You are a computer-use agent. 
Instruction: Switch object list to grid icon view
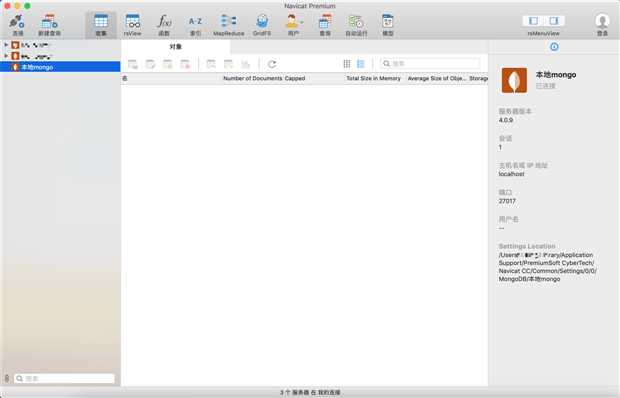(x=347, y=64)
